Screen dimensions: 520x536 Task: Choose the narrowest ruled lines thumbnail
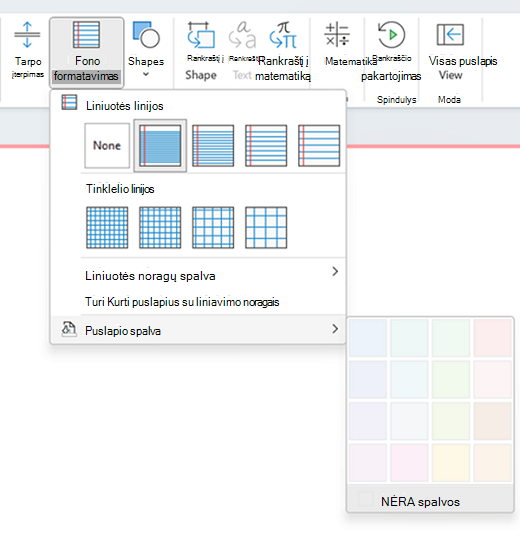pos(160,146)
